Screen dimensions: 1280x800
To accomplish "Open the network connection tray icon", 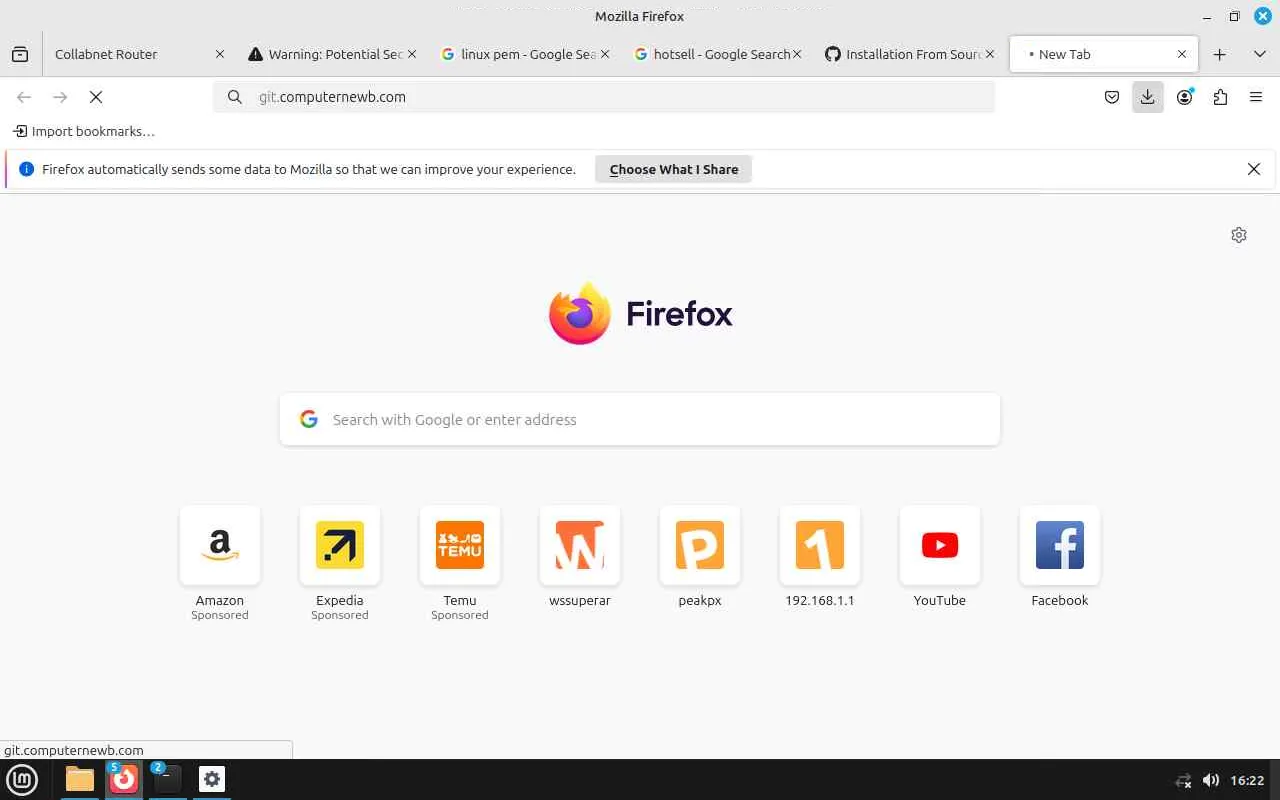I will [1183, 780].
